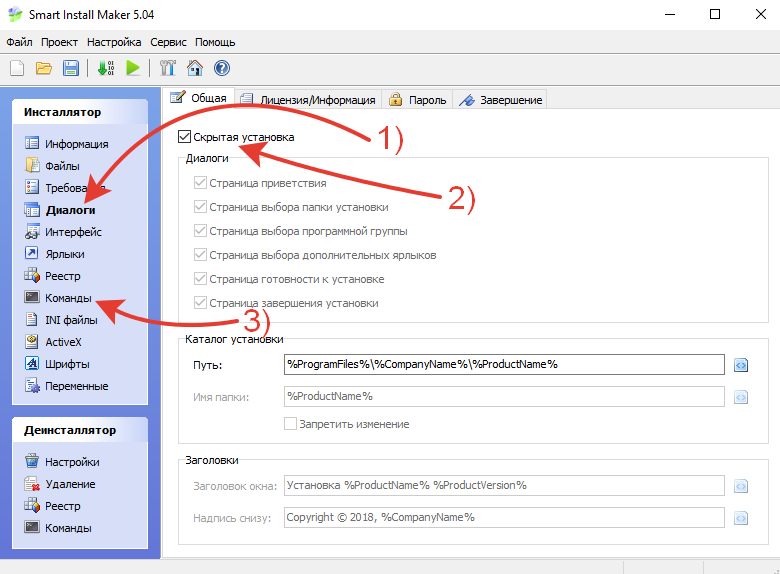Click the Open project folder icon
Image resolution: width=780 pixels, height=574 pixels.
pos(44,68)
